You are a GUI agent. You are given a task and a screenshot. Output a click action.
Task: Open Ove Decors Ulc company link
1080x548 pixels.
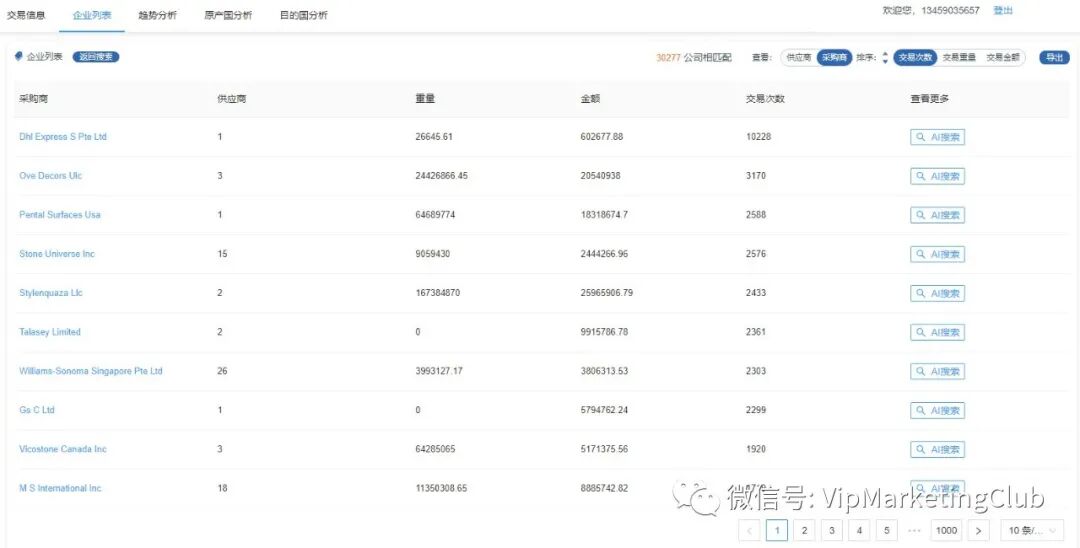(50, 176)
